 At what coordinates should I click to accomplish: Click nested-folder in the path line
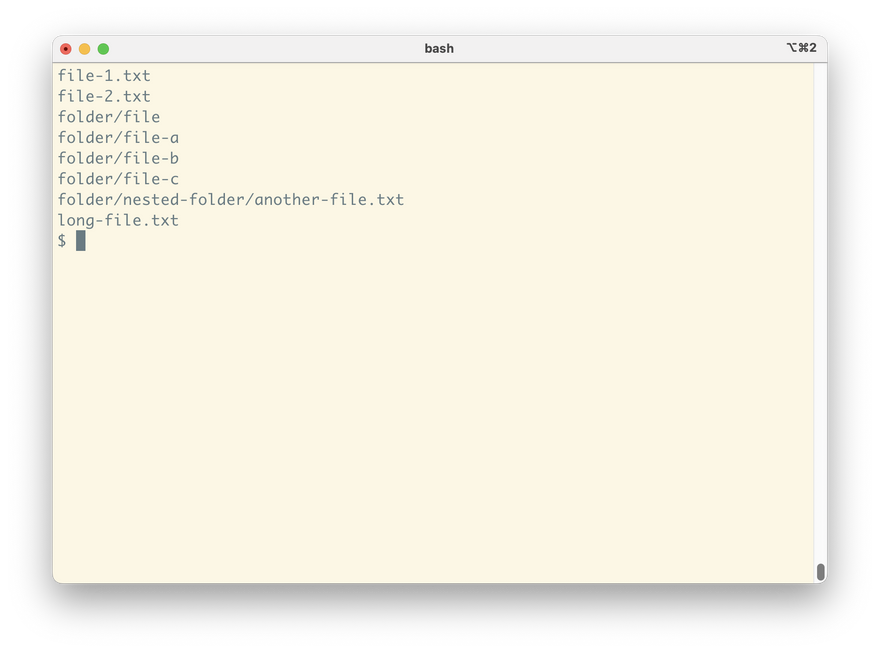pos(184,200)
